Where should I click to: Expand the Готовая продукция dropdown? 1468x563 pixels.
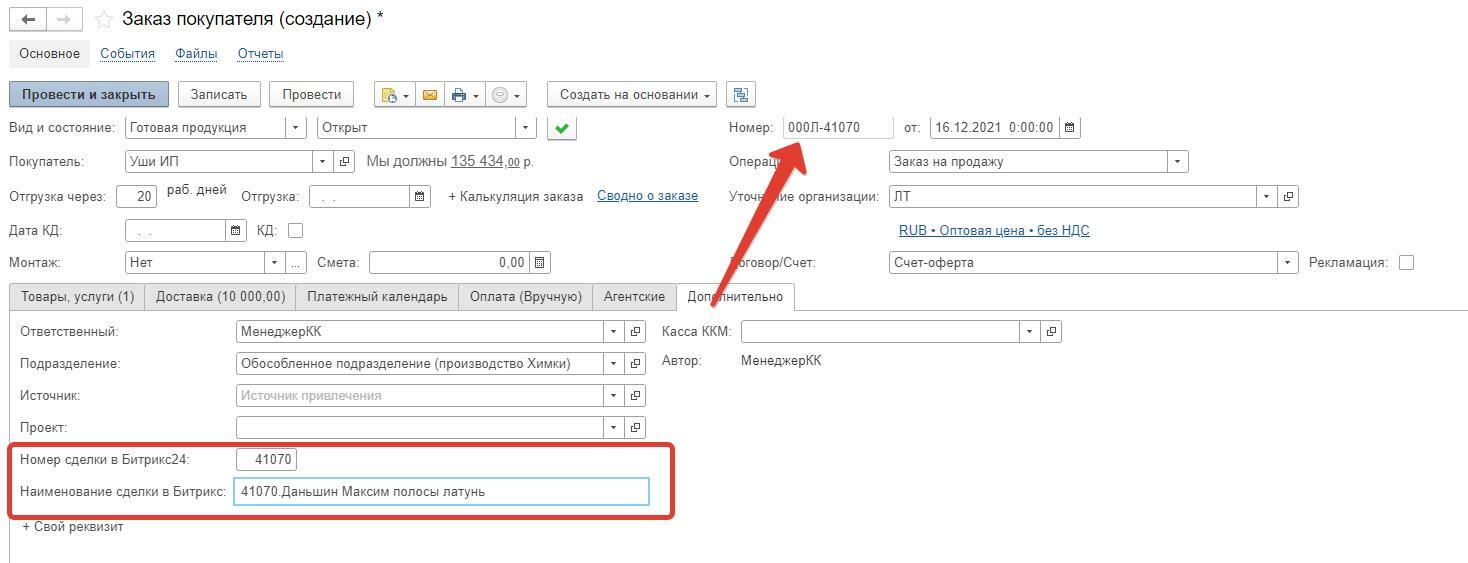pos(295,128)
